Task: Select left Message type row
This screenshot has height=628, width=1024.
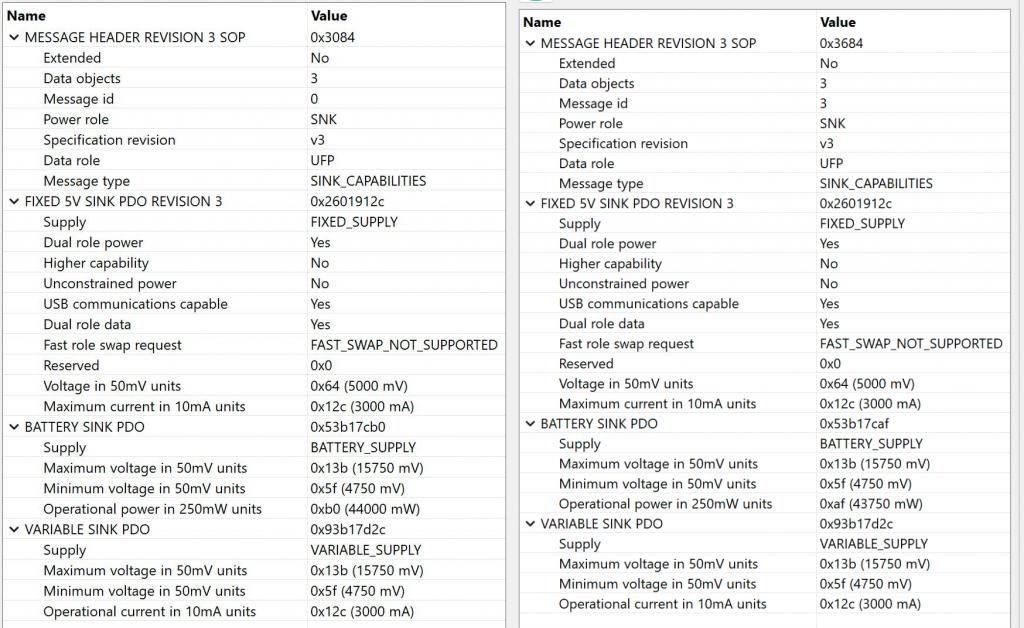Action: point(253,181)
